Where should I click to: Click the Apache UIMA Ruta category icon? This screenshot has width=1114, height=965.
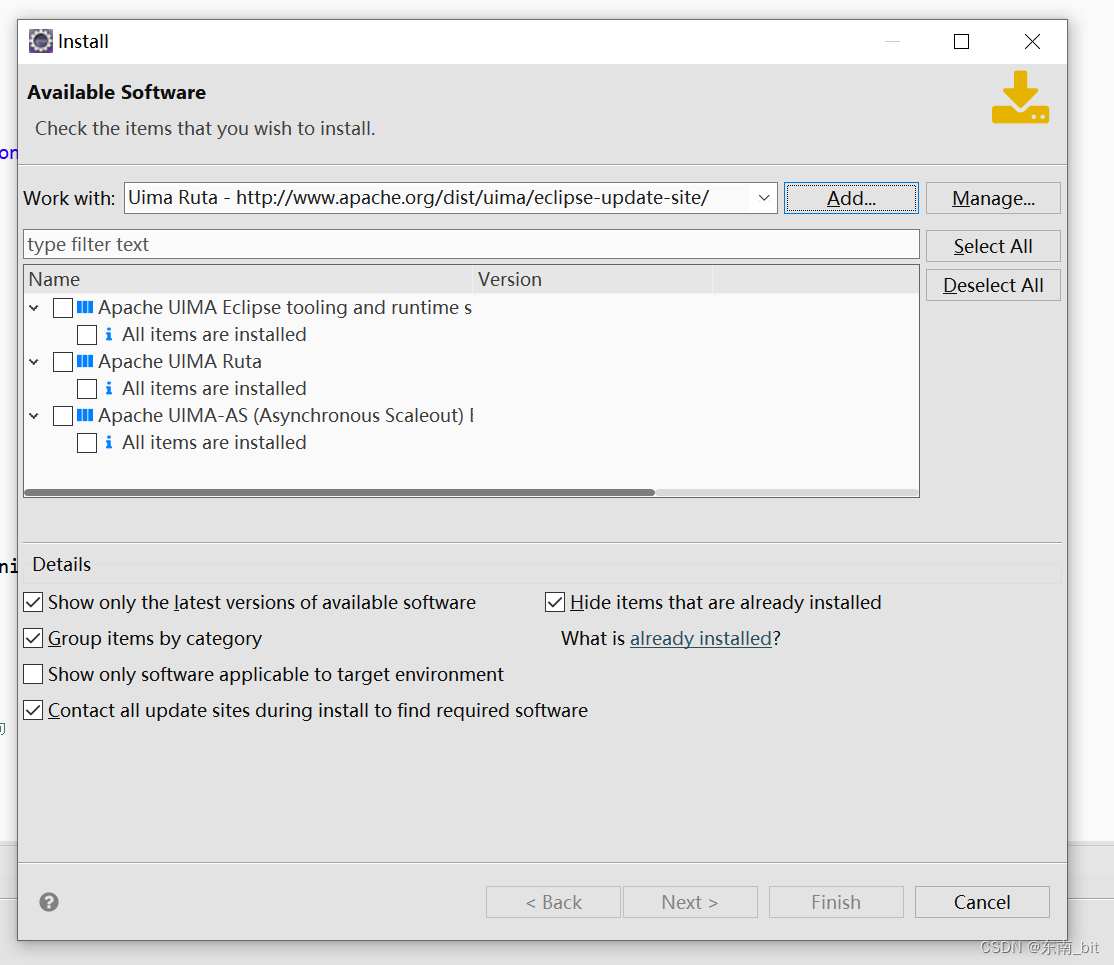click(85, 361)
